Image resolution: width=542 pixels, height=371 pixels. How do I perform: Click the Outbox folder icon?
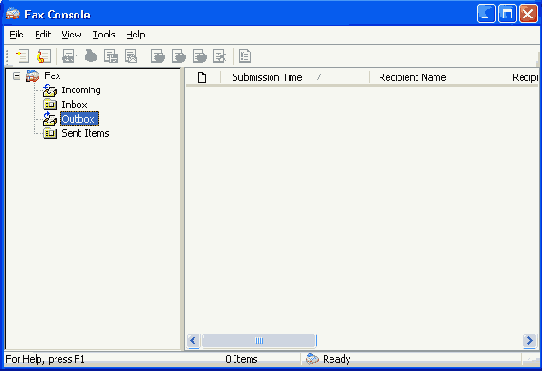tap(50, 119)
